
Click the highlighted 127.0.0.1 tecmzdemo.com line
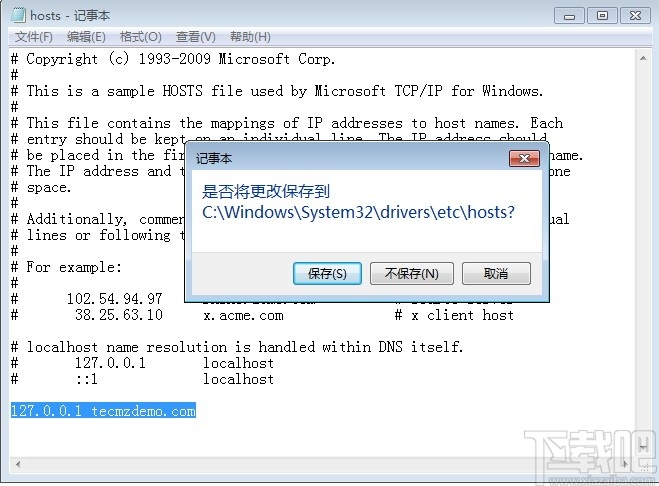(x=103, y=410)
